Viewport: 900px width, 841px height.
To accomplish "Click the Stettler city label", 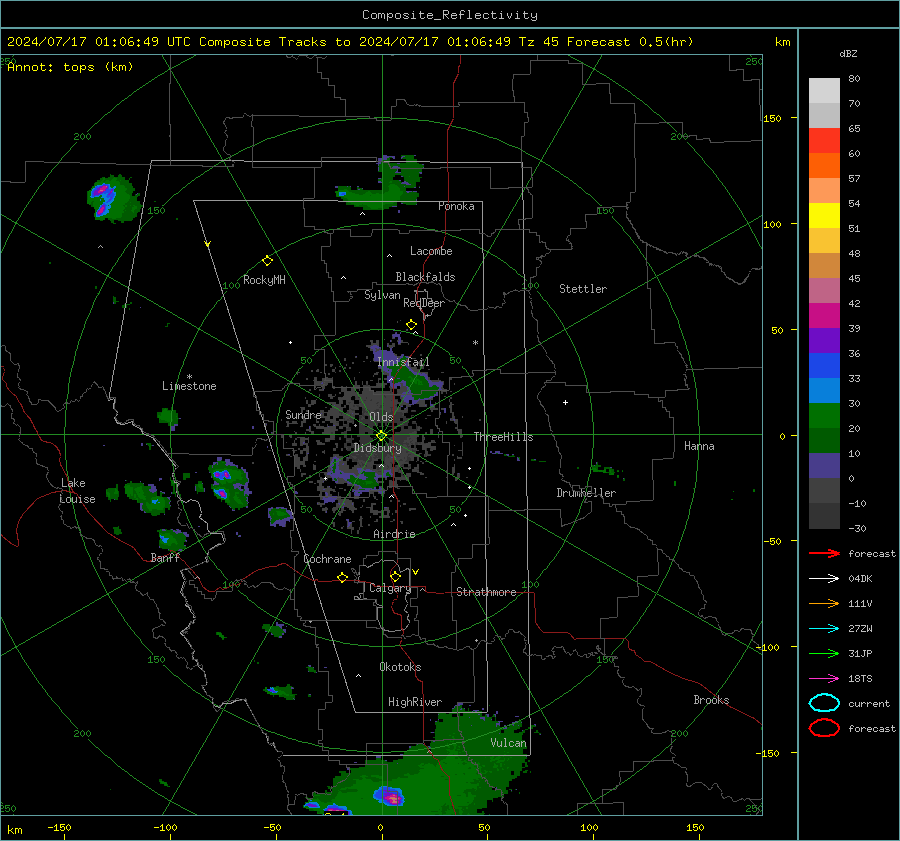I will point(583,289).
